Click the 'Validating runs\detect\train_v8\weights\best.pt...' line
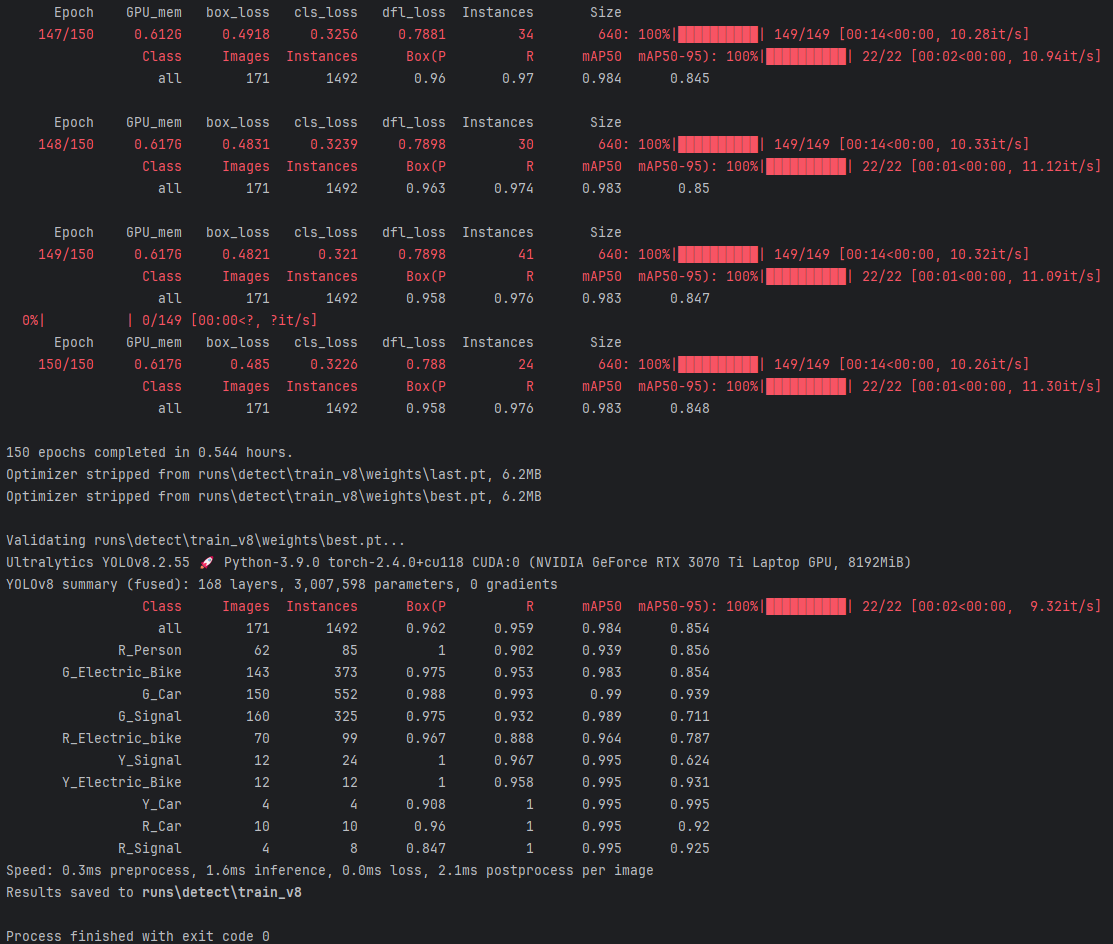Image resolution: width=1113 pixels, height=944 pixels. pyautogui.click(x=205, y=540)
